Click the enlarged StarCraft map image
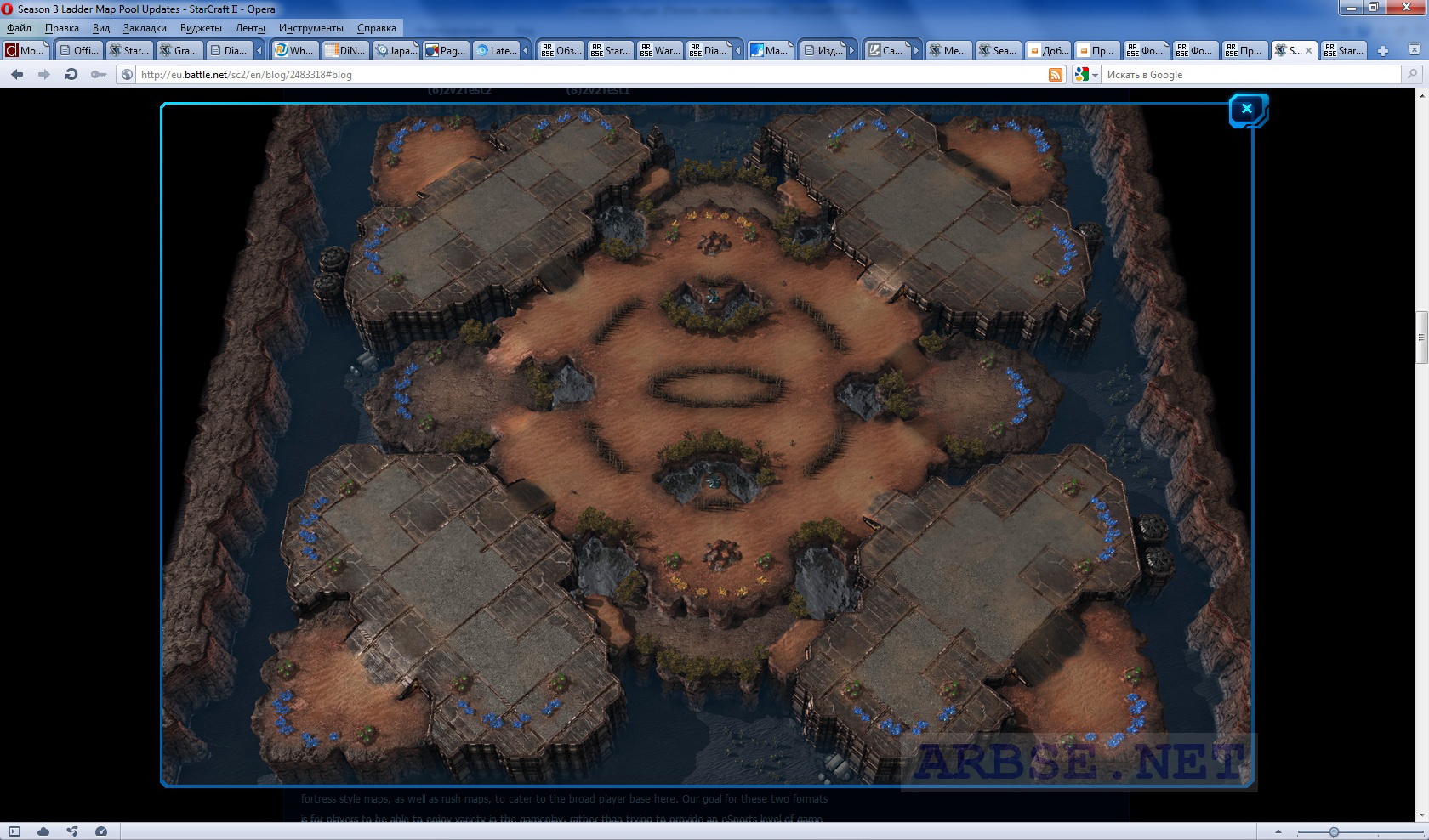 706,445
